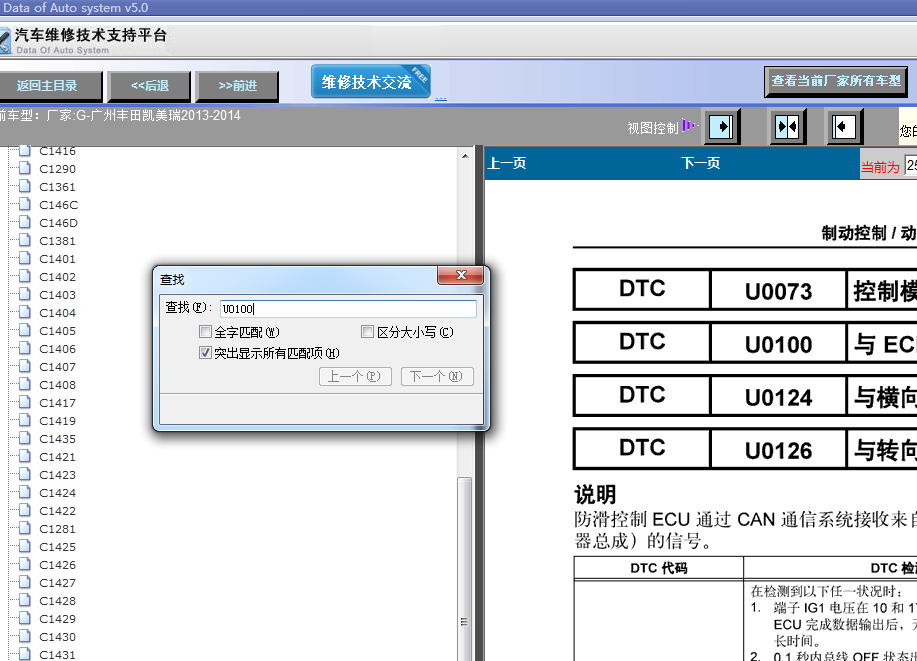Click the collapse-left view control icon
This screenshot has height=661, width=917.
(x=843, y=126)
